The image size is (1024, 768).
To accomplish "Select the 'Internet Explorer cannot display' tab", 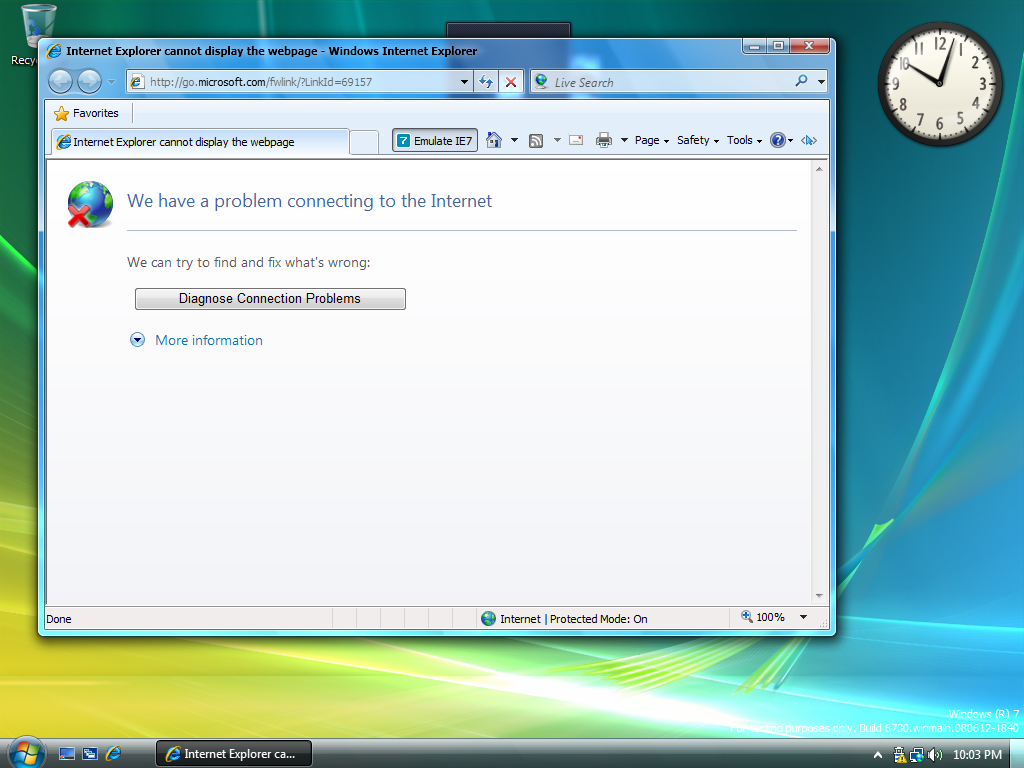I will (x=200, y=142).
